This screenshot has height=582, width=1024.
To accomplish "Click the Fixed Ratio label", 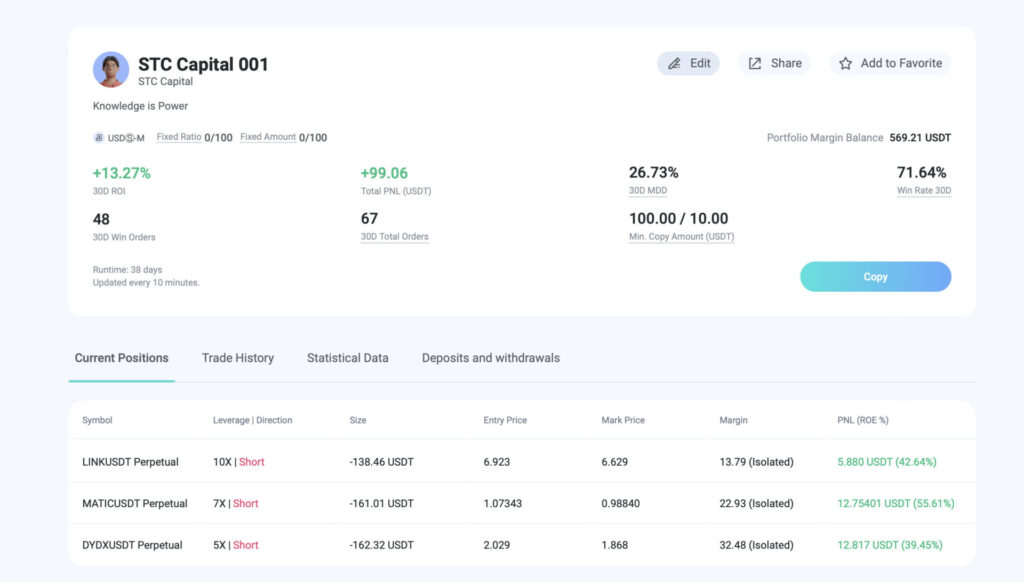I will click(178, 137).
